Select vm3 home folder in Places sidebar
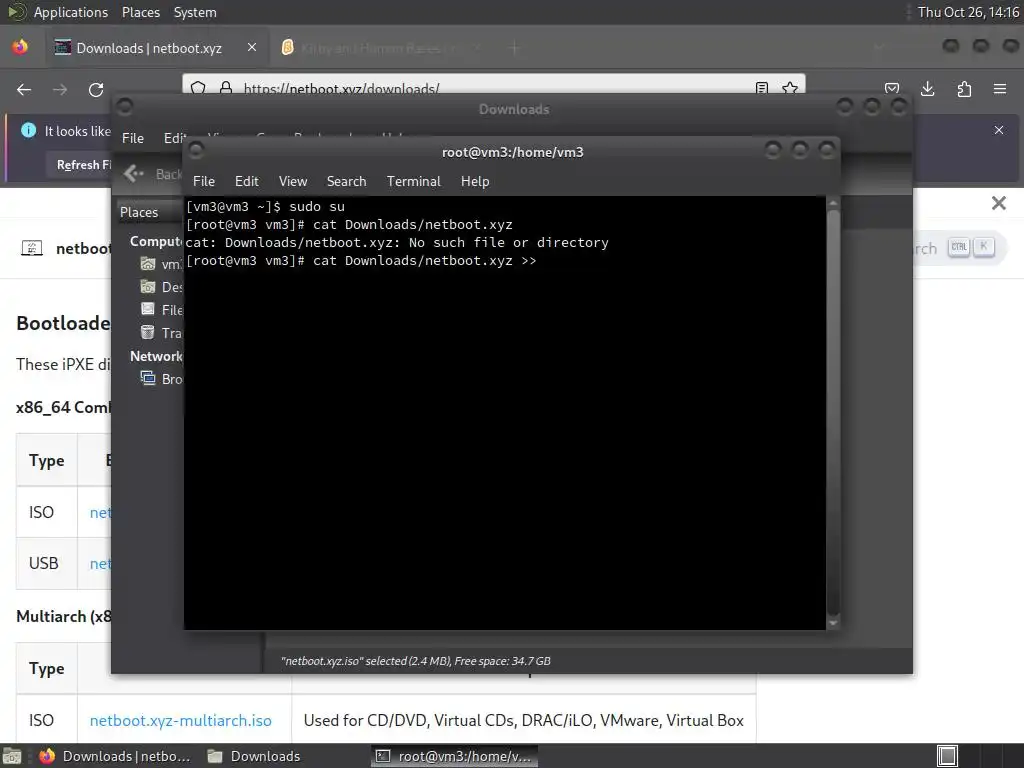The height and width of the screenshot is (768, 1024). [x=161, y=264]
